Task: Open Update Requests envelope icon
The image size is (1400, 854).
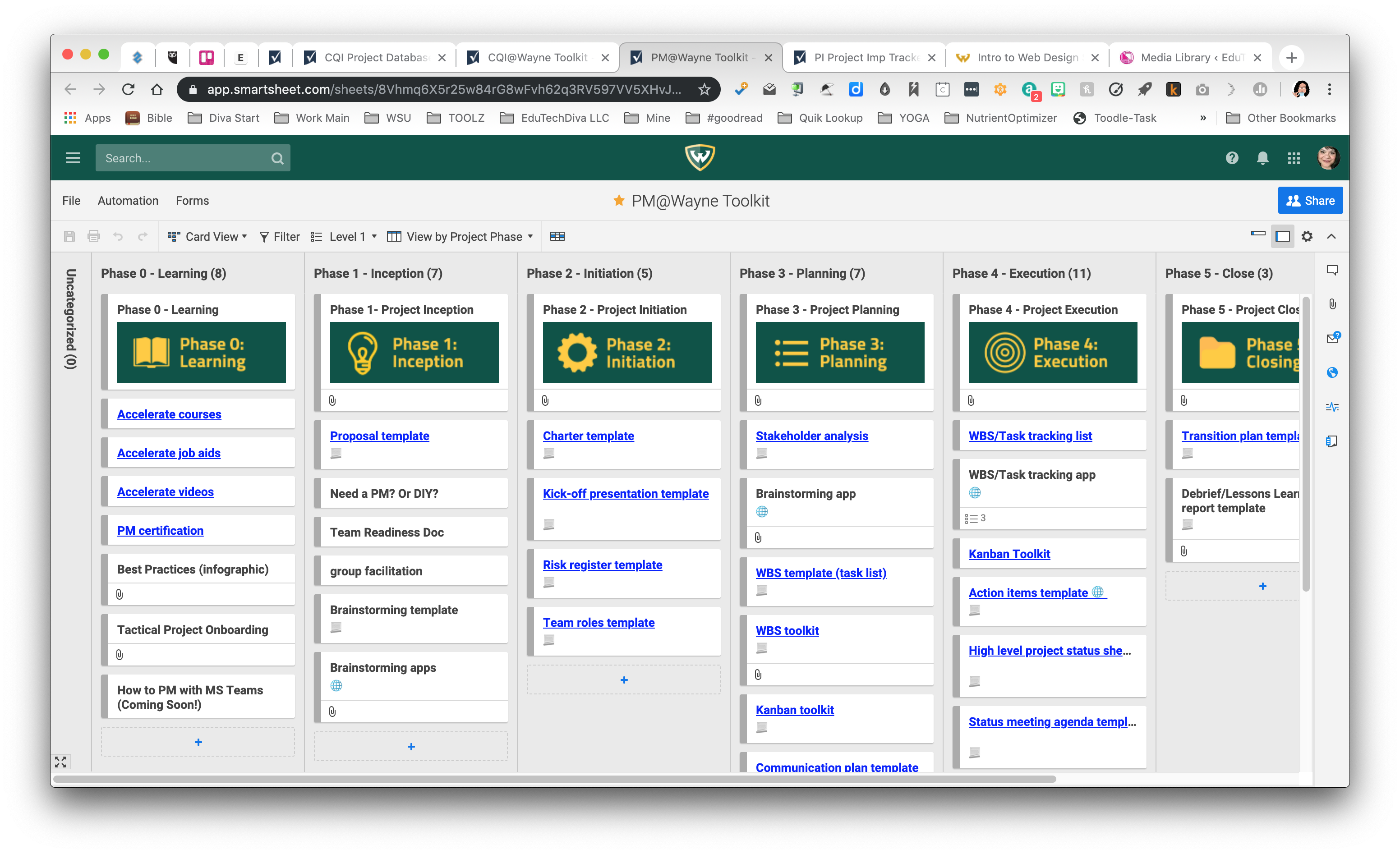Action: pyautogui.click(x=1332, y=338)
